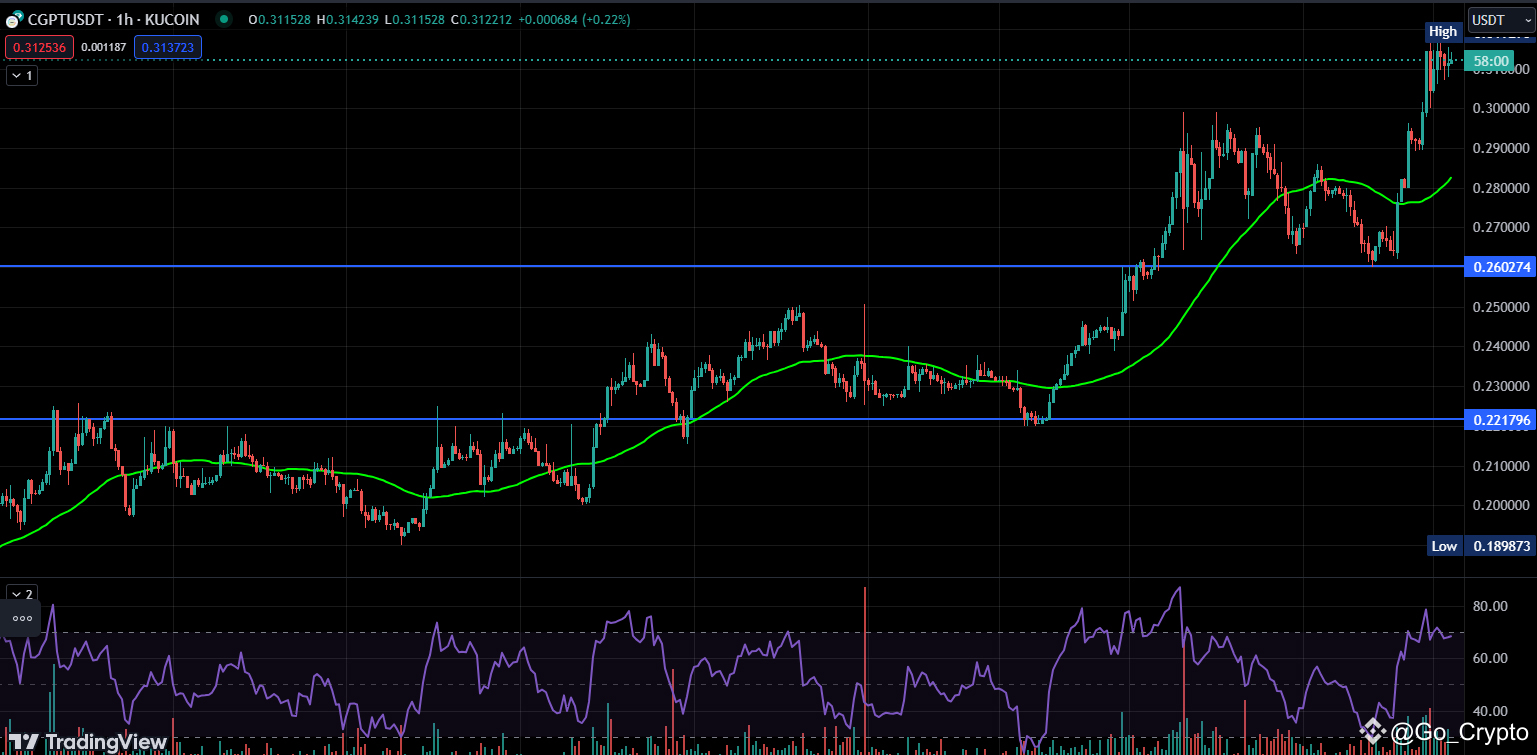
Task: Click the 0.280000 price axis label
Action: click(1500, 188)
